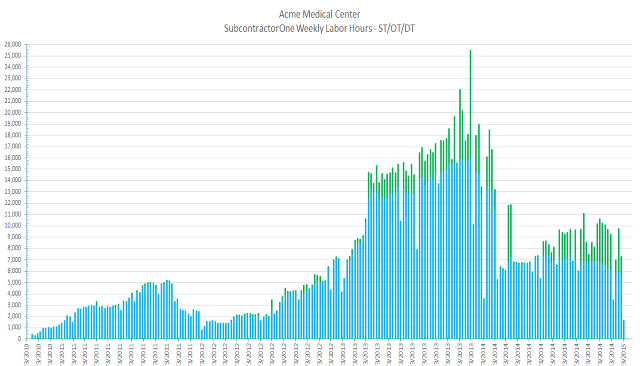Screen dimensions: 640x366
Task: Select the subtitle "SubcontractorOne Weekly Labor Hours - ST/OT/DT"
Action: (319, 29)
